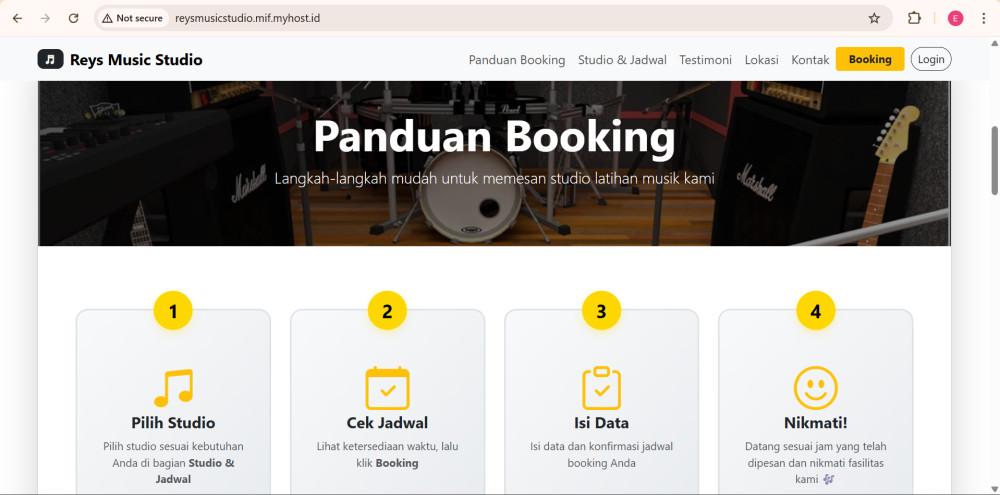Click the Not secure site info chip
1000x495 pixels.
pos(133,18)
